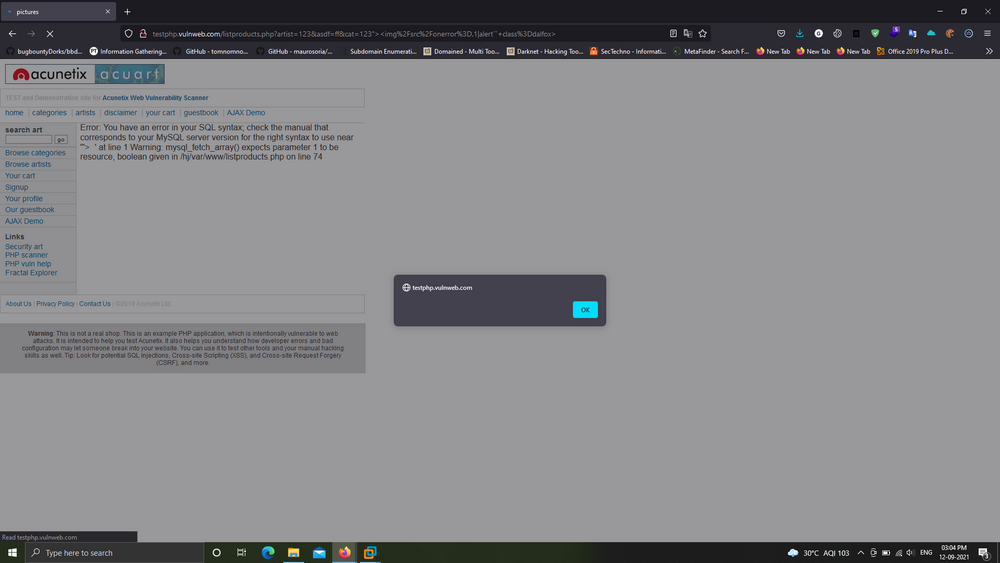Viewport: 1000px width, 563px height.
Task: Open Mail app from taskbar
Action: [319, 553]
